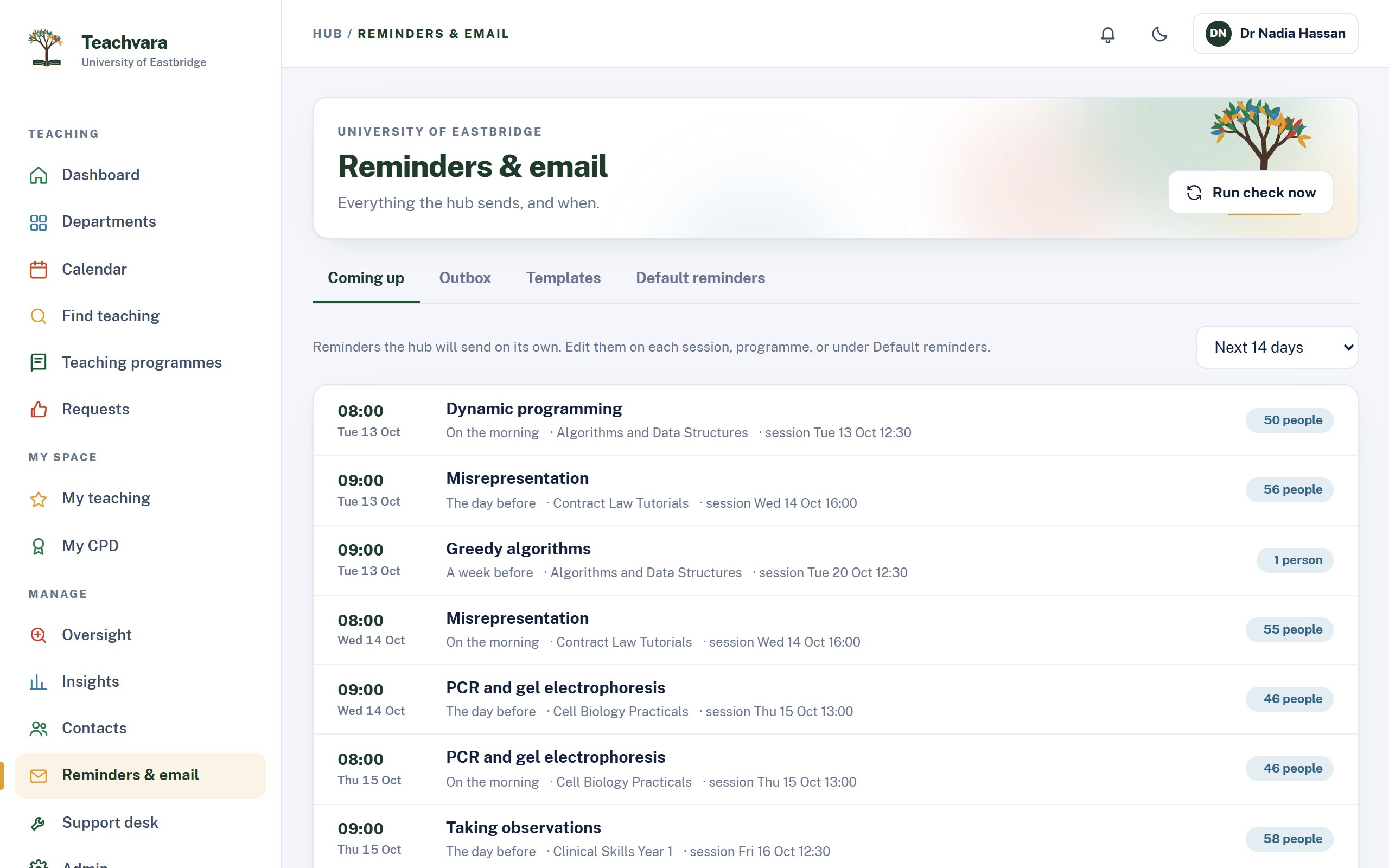Click Cell Biology Practicals in Wed 14 Oct row

point(621,712)
